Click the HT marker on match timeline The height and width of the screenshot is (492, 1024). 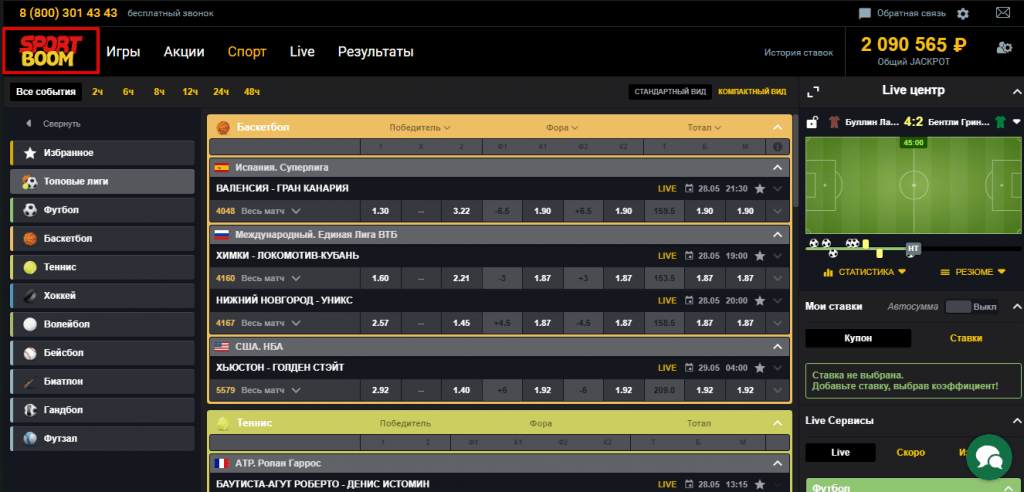(x=914, y=249)
